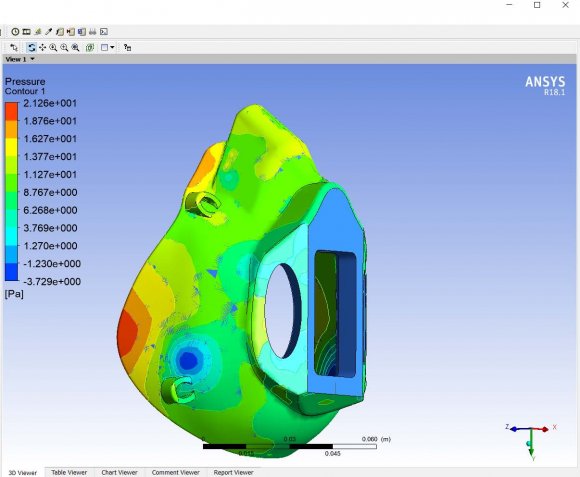The width and height of the screenshot is (580, 477).
Task: Click the question-mark viewer help icon
Action: click(x=127, y=47)
